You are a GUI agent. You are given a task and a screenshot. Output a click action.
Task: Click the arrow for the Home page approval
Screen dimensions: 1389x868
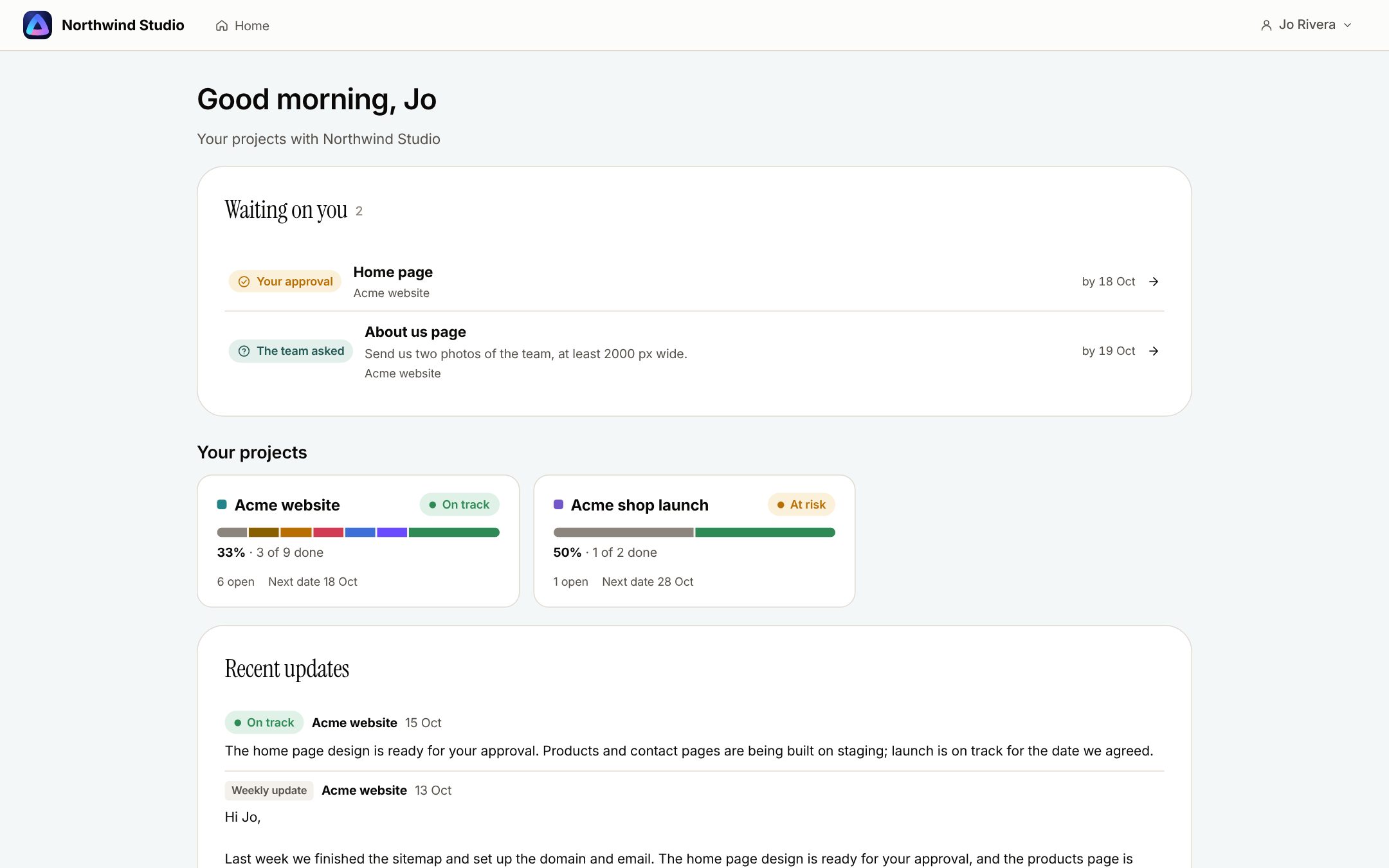[1154, 282]
